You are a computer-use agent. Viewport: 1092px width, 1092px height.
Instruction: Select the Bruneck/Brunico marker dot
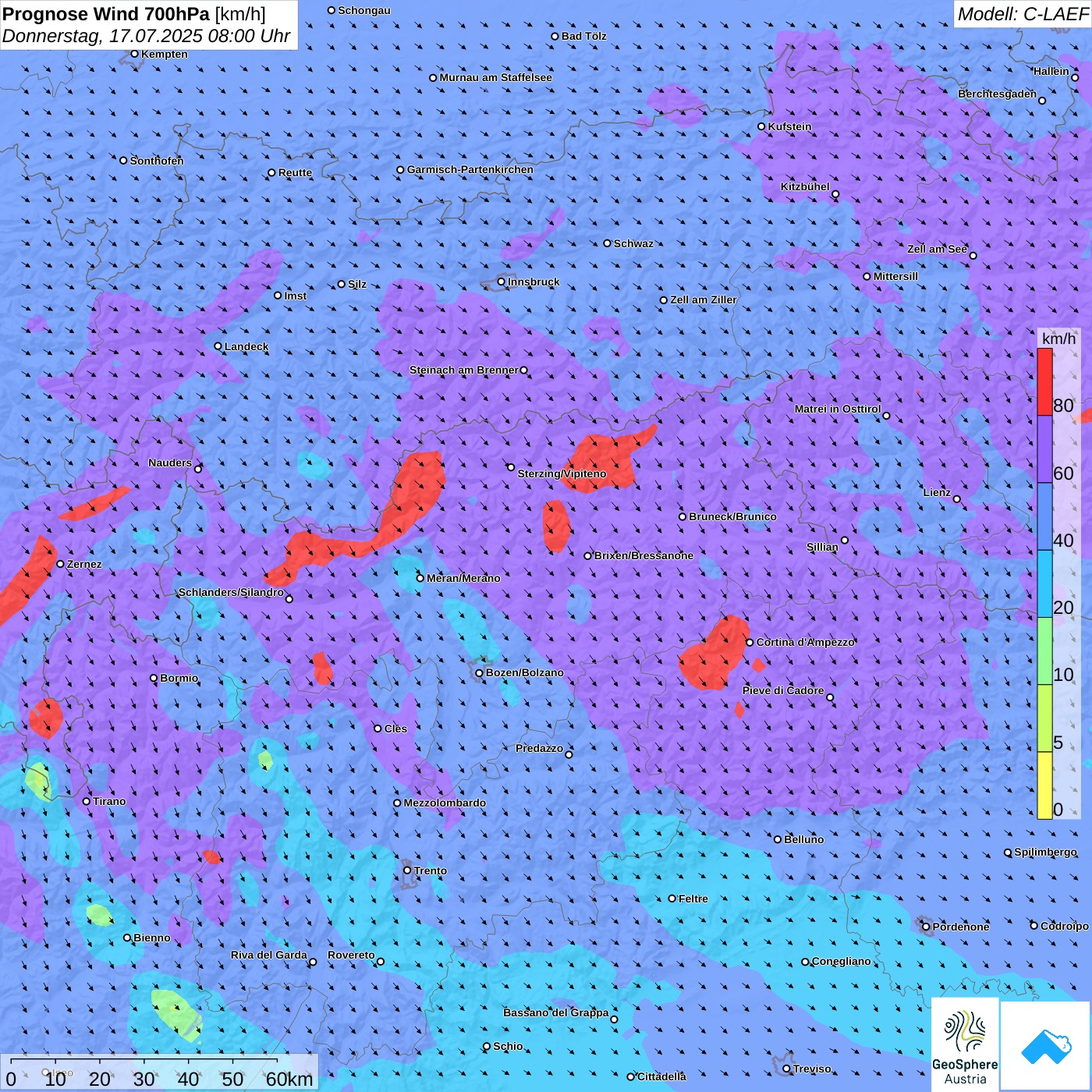click(x=682, y=516)
